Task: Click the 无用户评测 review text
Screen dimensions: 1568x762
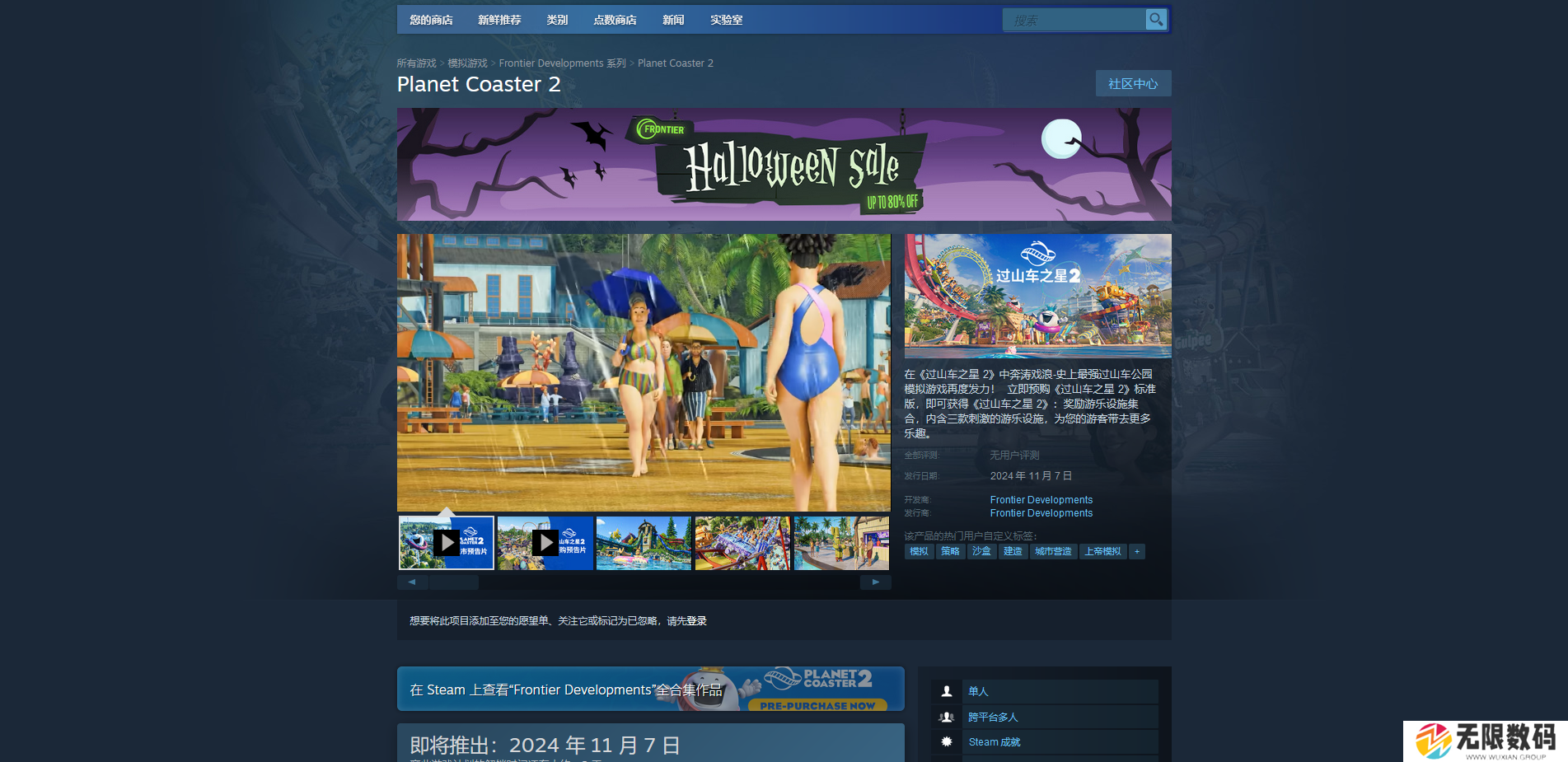Action: click(x=1014, y=455)
